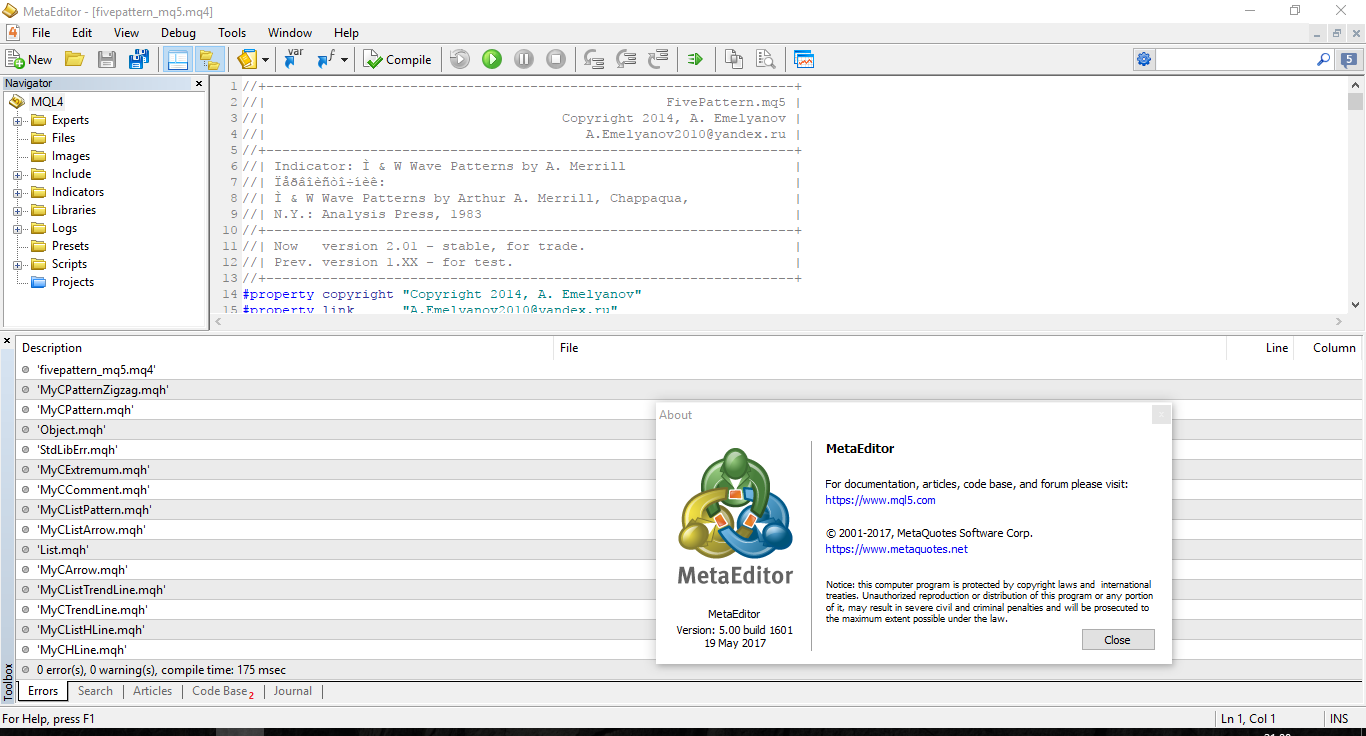Expand the Indicators tree node
This screenshot has width=1366, height=736.
[17, 193]
